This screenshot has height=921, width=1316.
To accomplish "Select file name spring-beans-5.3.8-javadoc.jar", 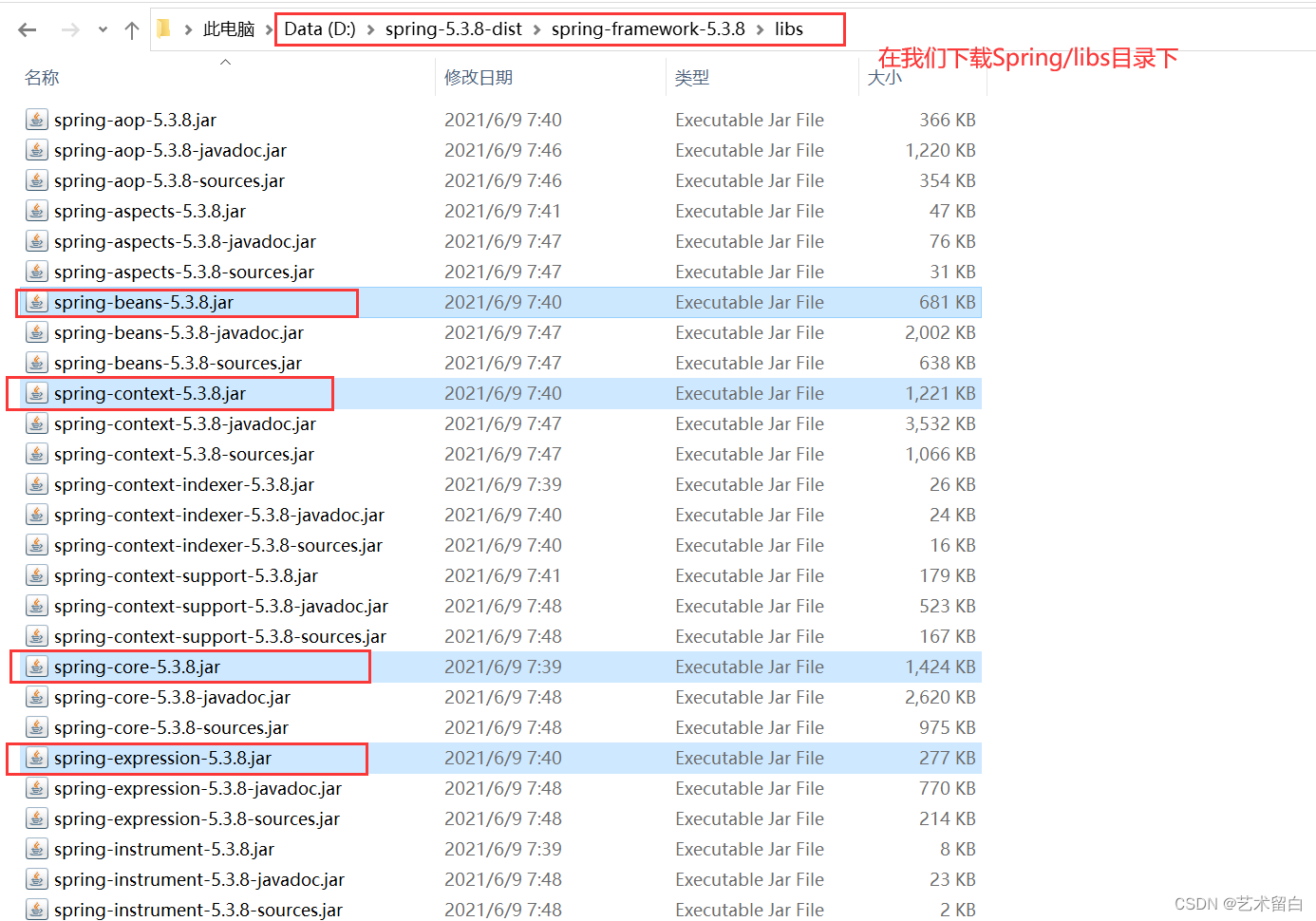I will [x=179, y=333].
